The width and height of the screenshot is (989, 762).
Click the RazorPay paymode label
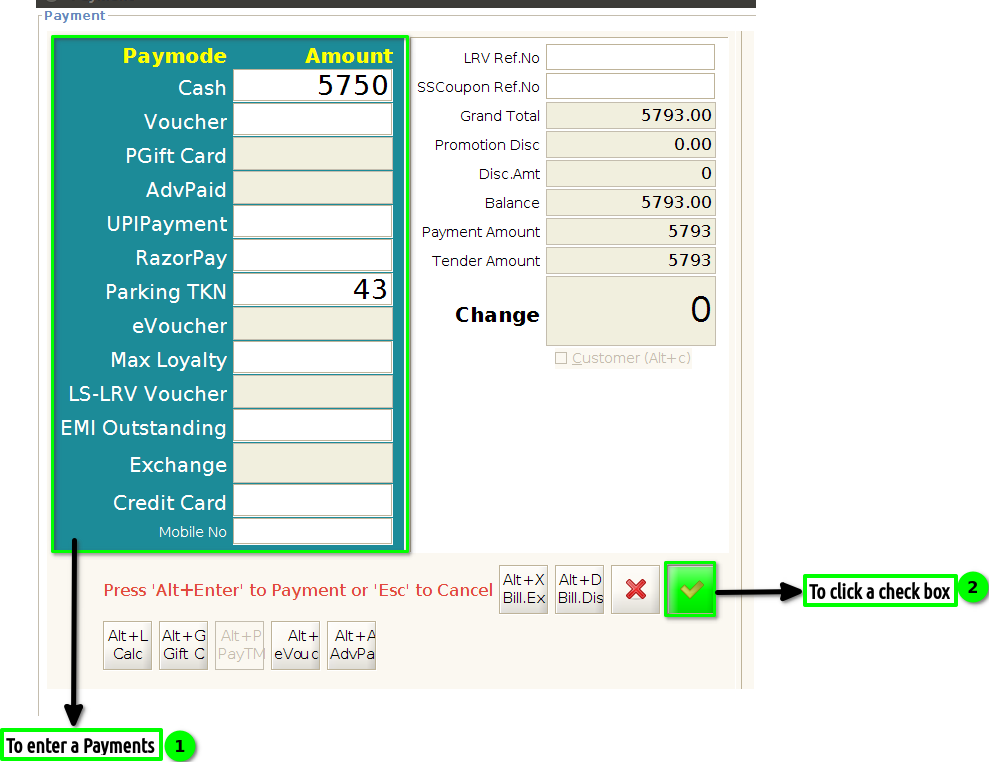point(181,258)
